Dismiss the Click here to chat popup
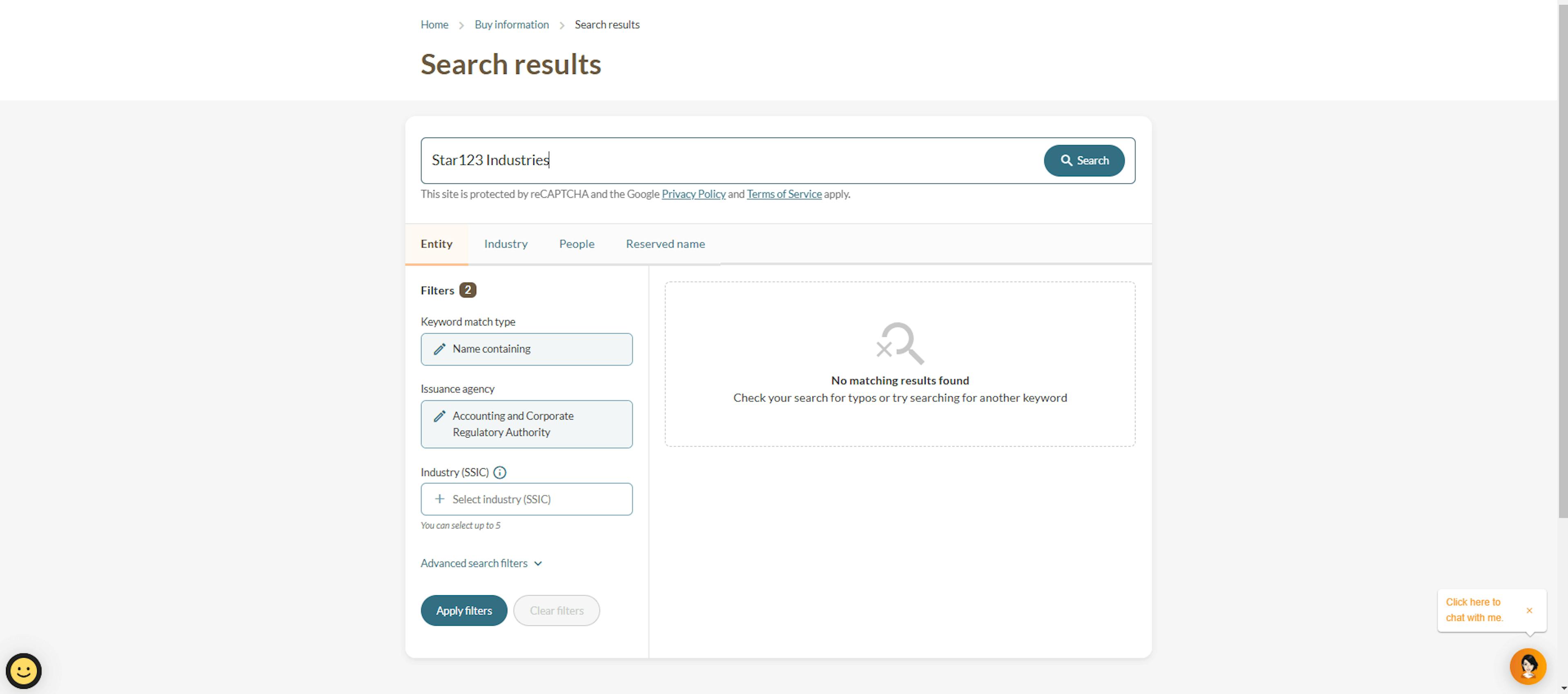Screen dimensions: 1568x694 1529,611
